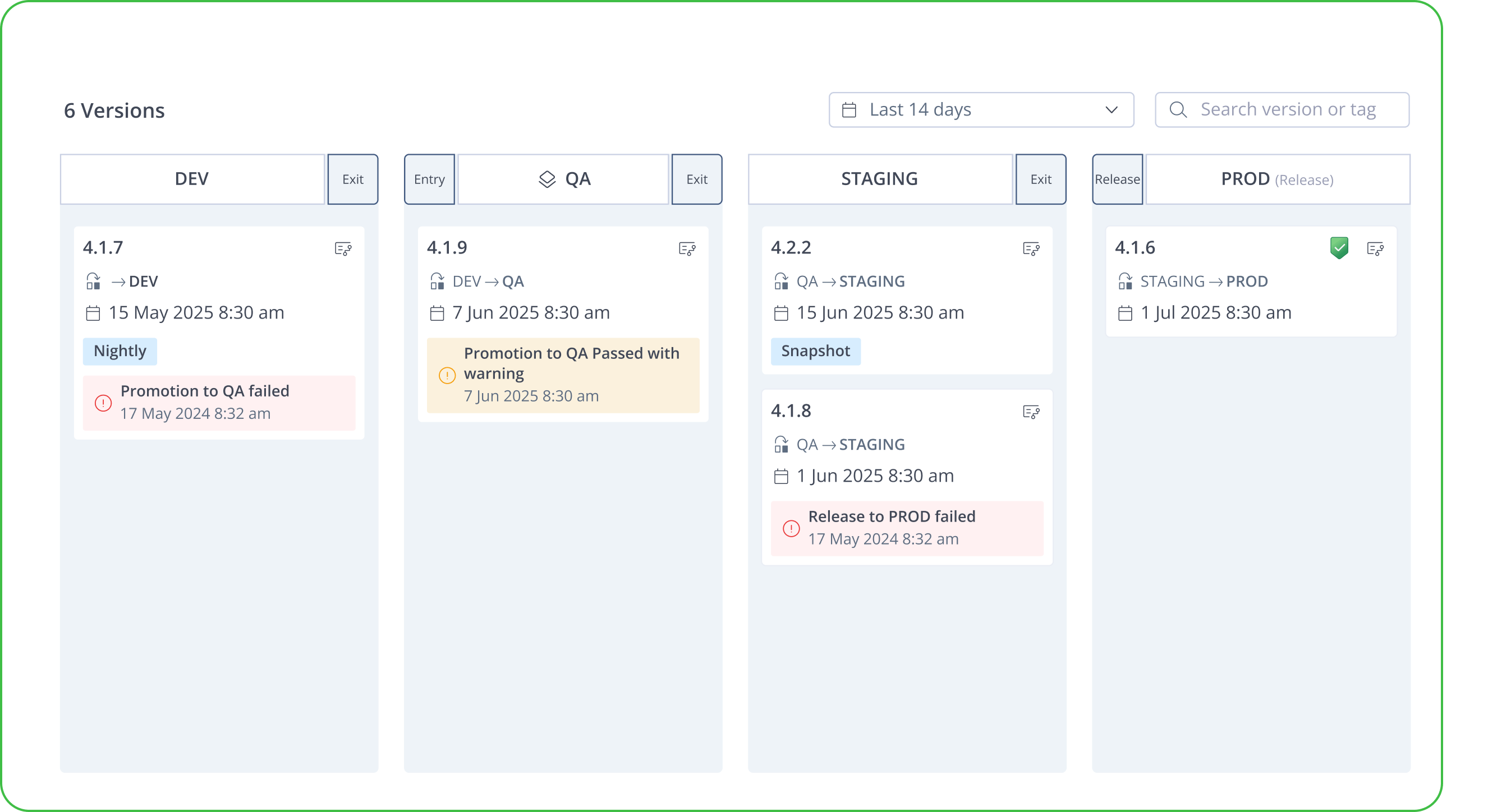Click date text 15 Jun 2025 8:30 am
The height and width of the screenshot is (812, 1488).
pyautogui.click(x=880, y=313)
